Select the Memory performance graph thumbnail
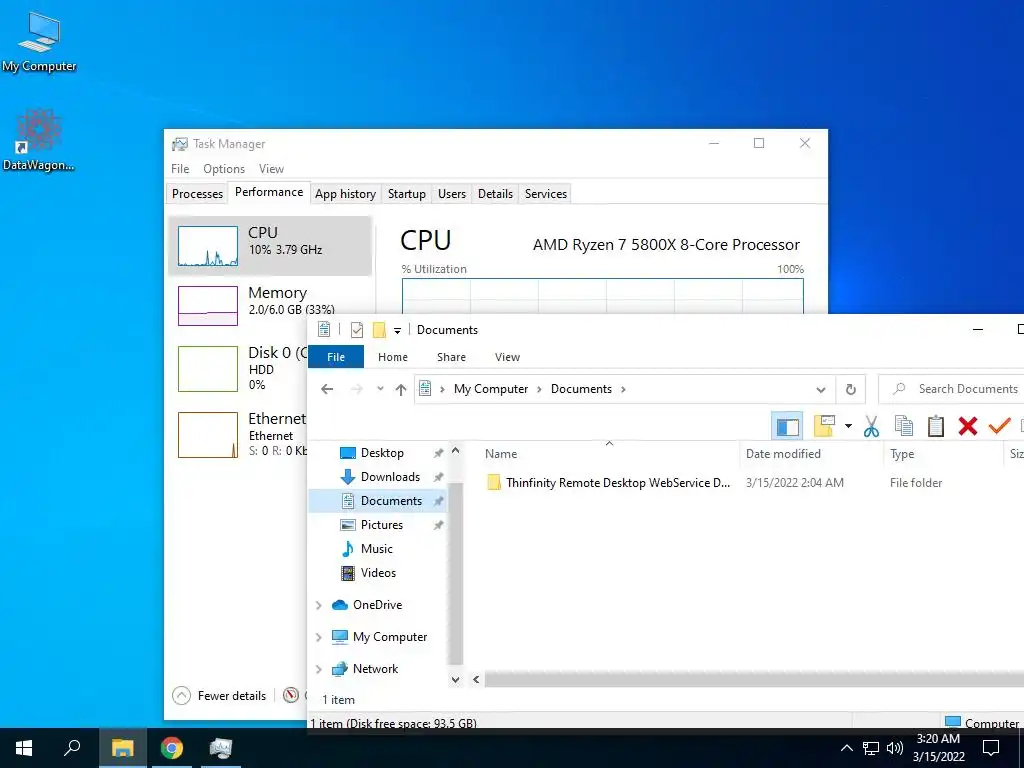Image resolution: width=1024 pixels, height=768 pixels. (x=208, y=306)
